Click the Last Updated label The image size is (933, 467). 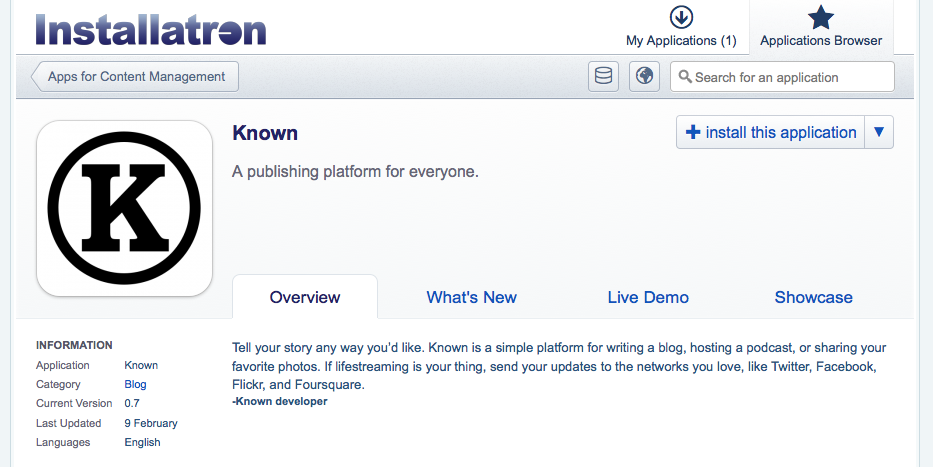pos(68,423)
